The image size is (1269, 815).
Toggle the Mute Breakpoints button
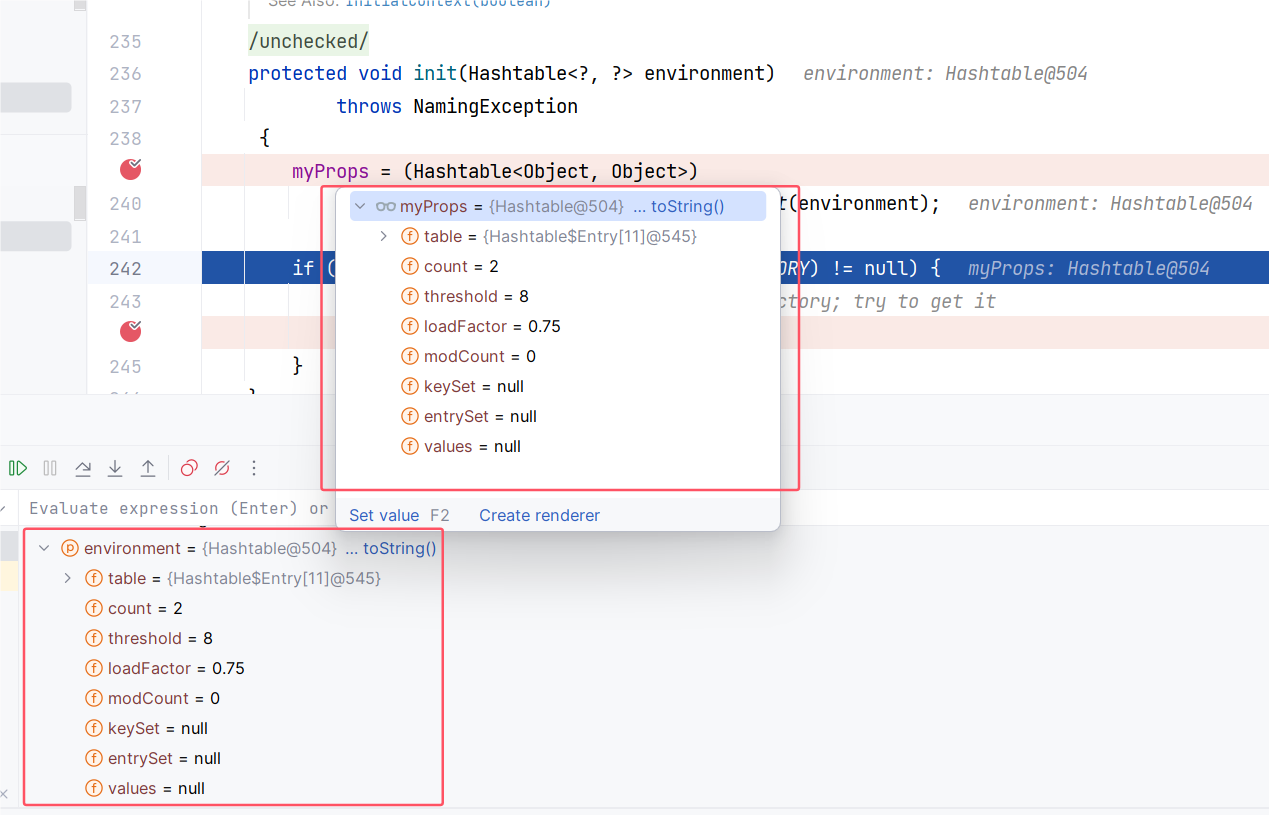point(222,468)
